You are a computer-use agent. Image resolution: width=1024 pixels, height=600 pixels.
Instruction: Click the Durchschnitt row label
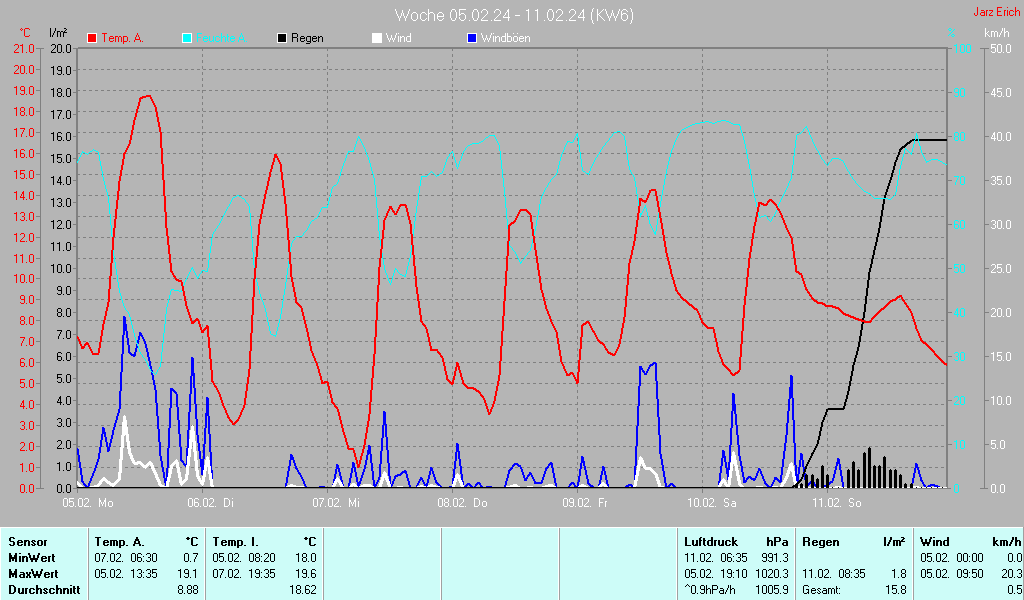coord(40,590)
